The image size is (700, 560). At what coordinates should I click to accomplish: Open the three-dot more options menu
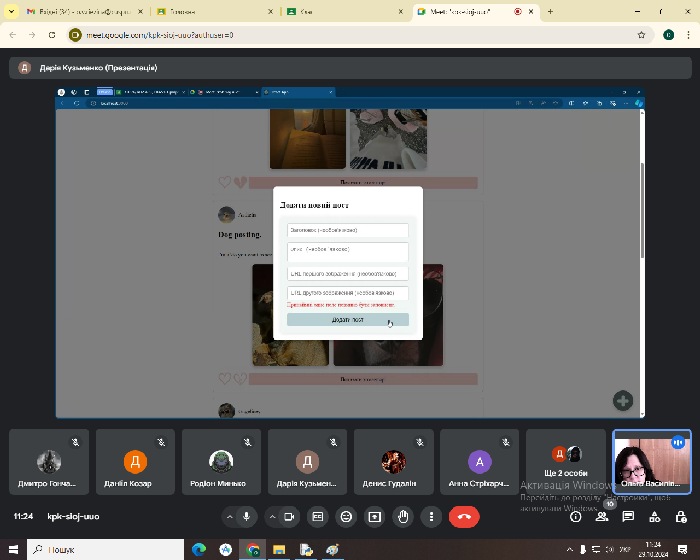click(431, 517)
